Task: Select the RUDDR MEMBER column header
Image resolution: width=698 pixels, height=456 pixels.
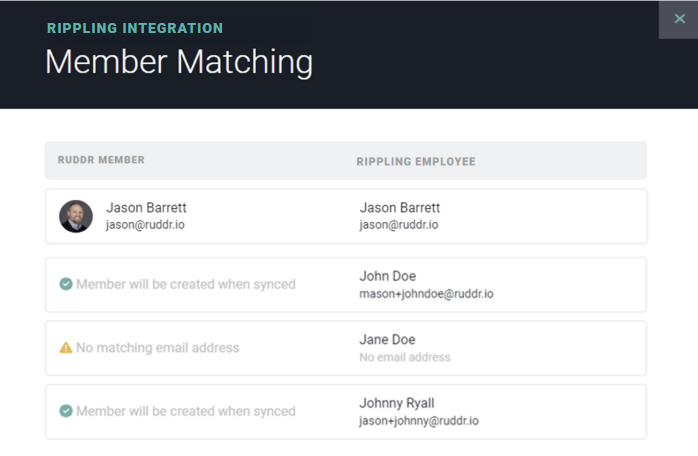Action: 101,160
